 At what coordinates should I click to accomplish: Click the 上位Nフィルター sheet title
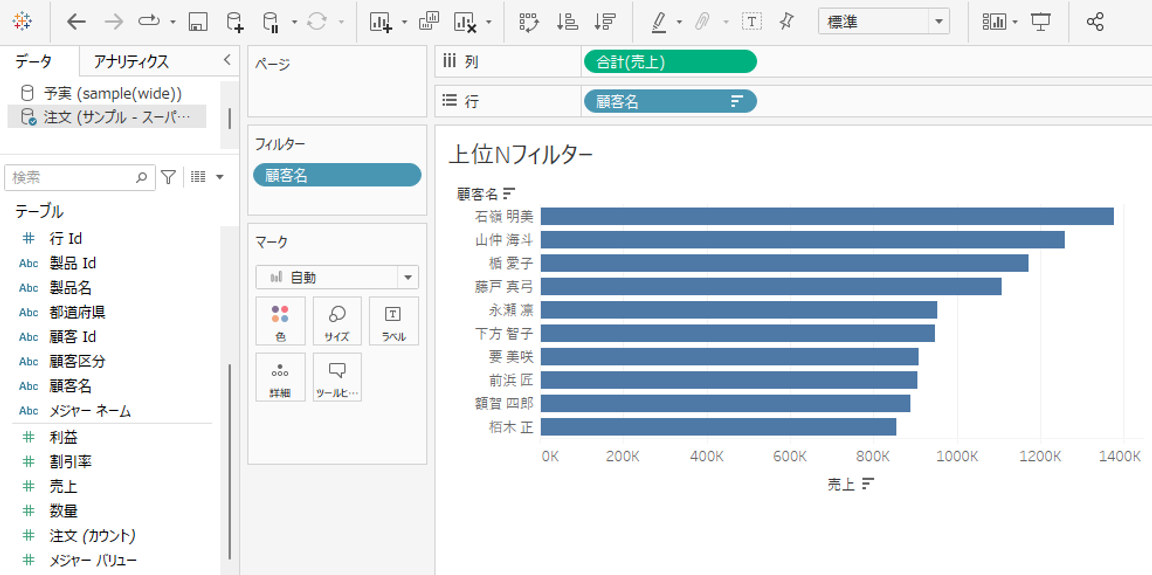click(520, 154)
